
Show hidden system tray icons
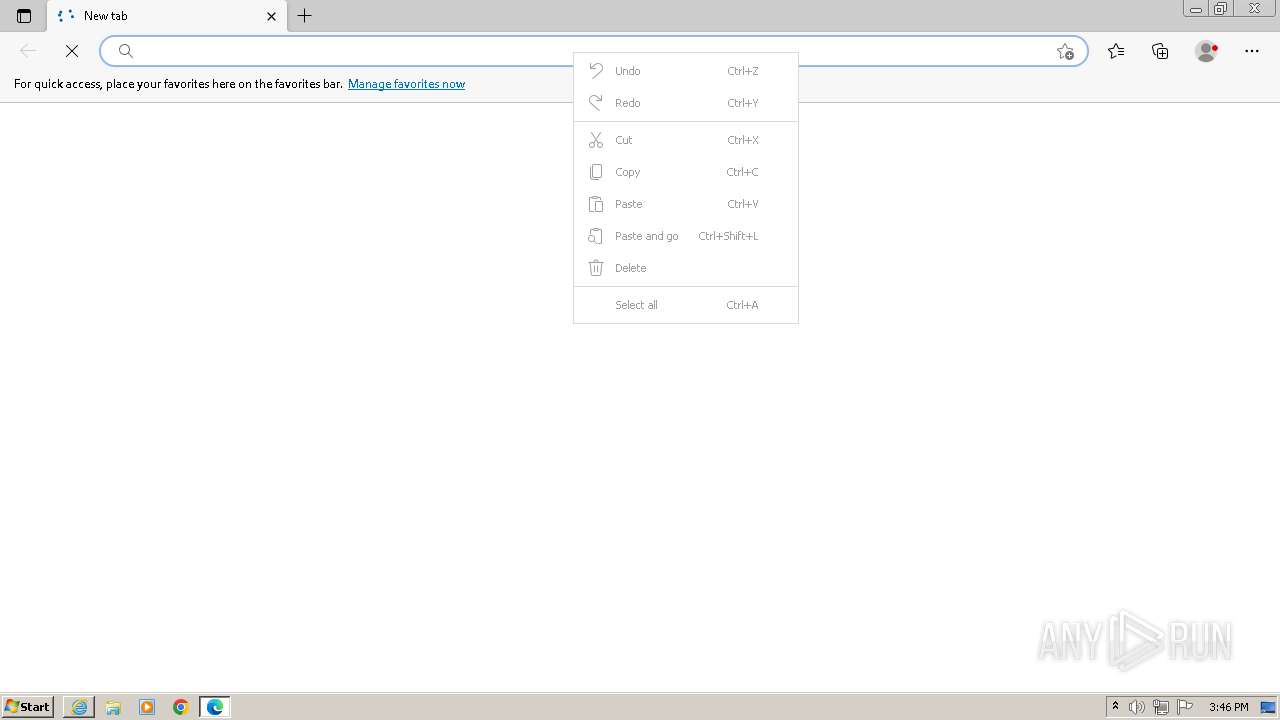coord(1115,707)
